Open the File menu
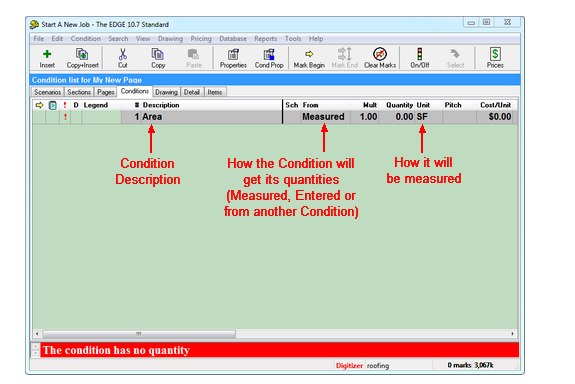The image size is (575, 384). [x=39, y=39]
